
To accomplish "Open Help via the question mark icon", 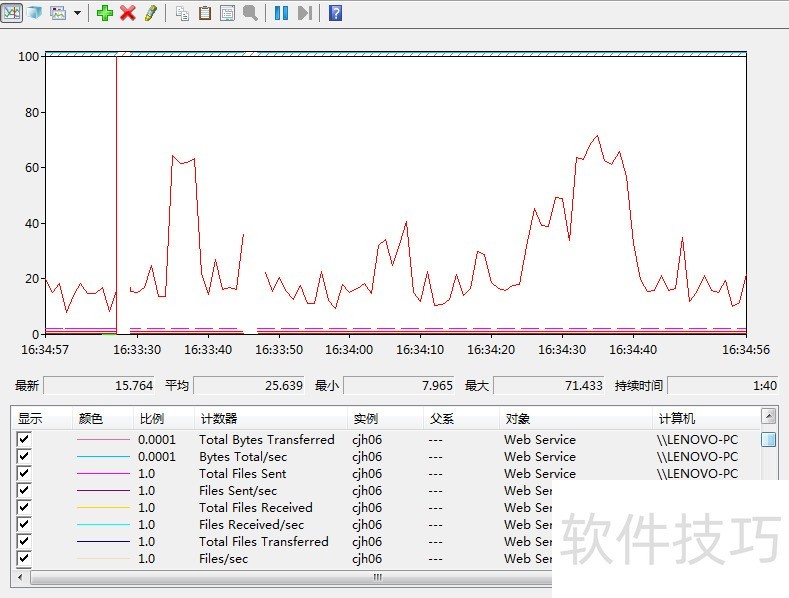I will (x=335, y=13).
